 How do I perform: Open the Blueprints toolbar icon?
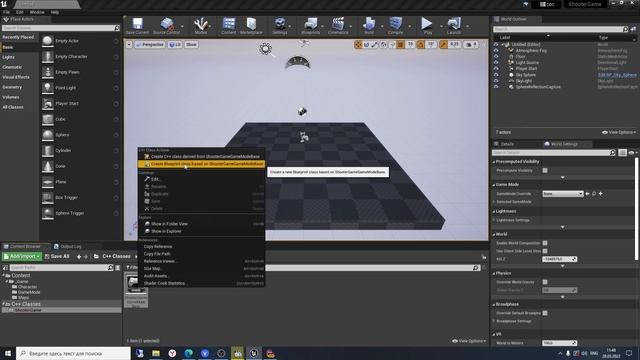pyautogui.click(x=310, y=26)
